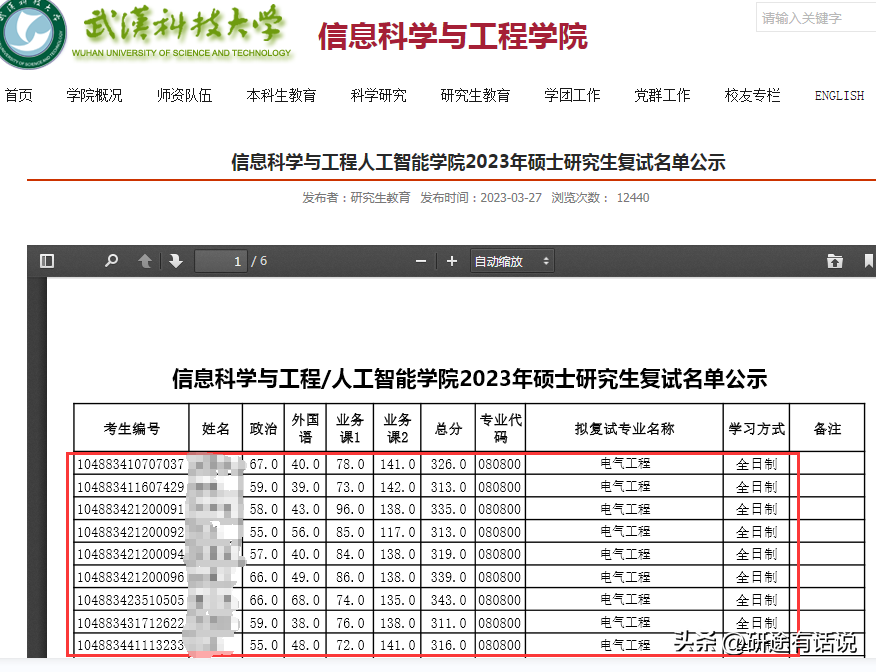Go to next PDF page
876x672 pixels.
click(176, 261)
